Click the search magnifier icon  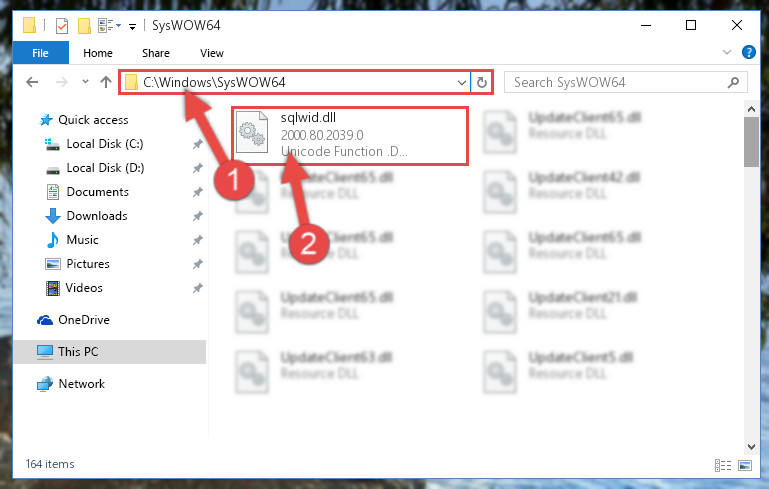(733, 82)
